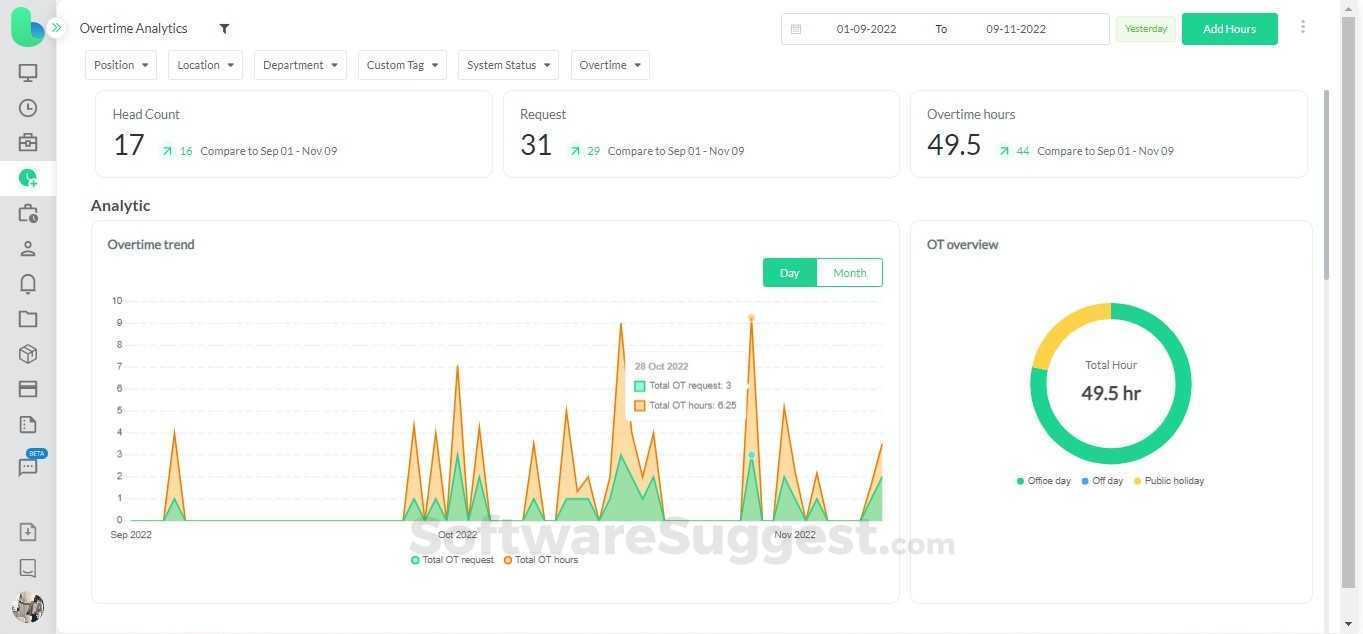This screenshot has height=634, width=1363.
Task: Select the package icon in the sidebar
Action: (x=27, y=353)
